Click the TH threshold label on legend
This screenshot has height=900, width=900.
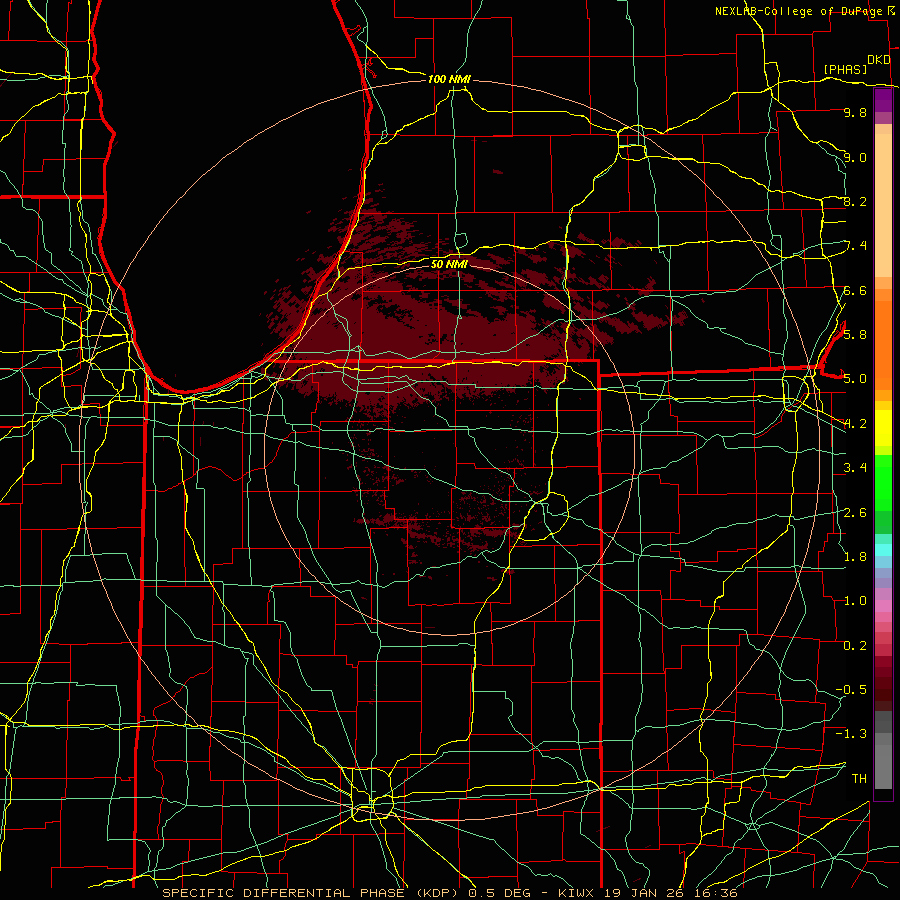[859, 778]
